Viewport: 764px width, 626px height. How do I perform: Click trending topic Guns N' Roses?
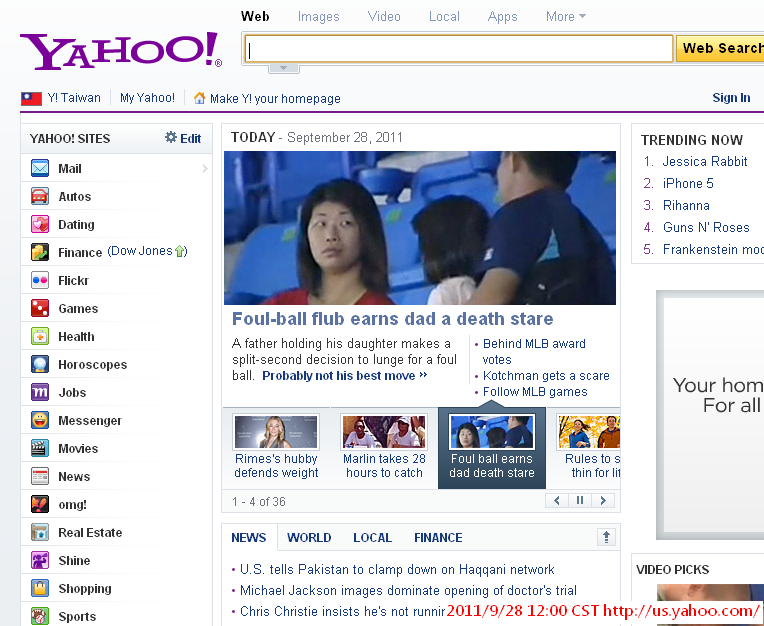coord(706,227)
